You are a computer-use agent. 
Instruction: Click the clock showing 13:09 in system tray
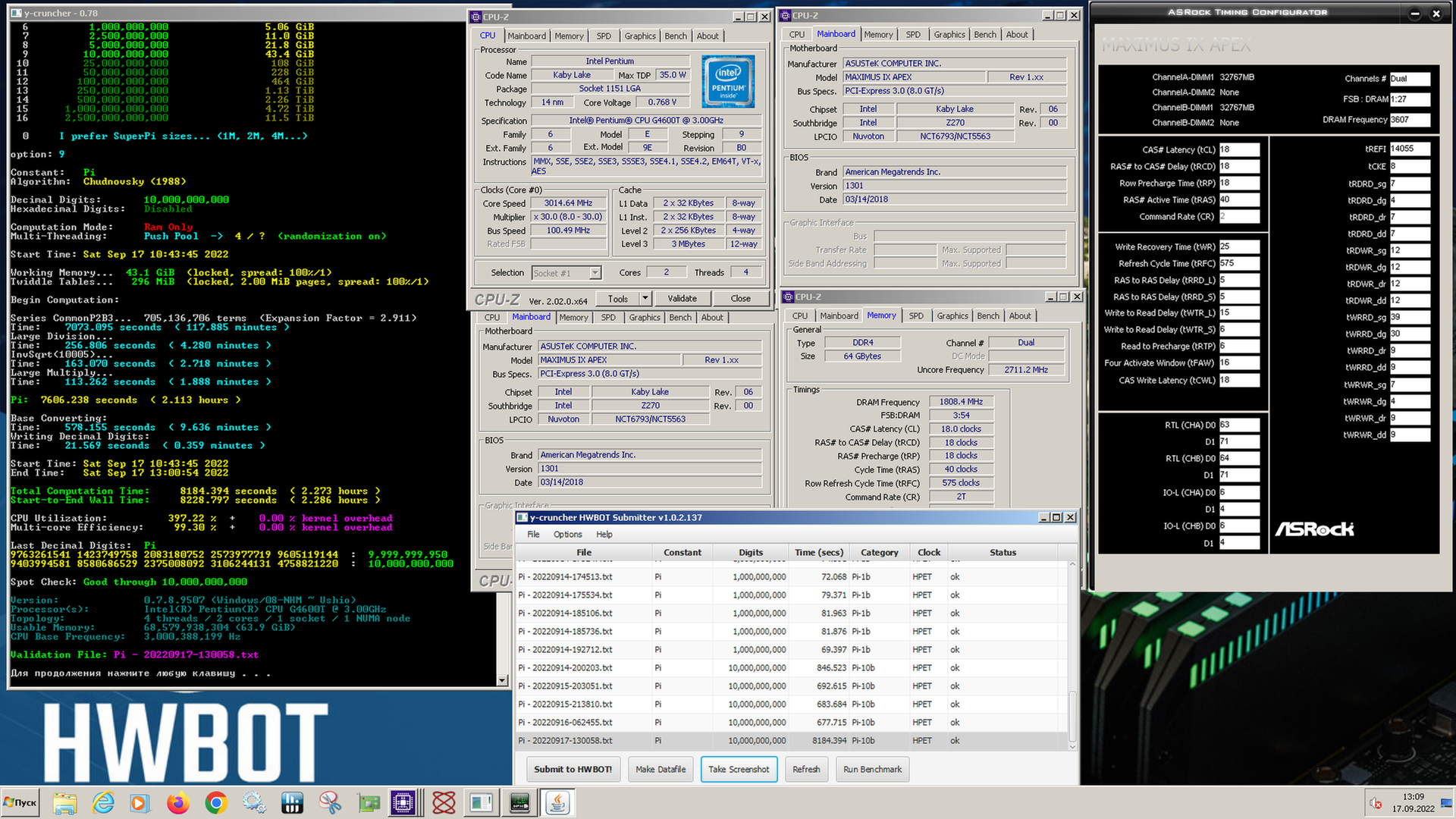tap(1413, 797)
